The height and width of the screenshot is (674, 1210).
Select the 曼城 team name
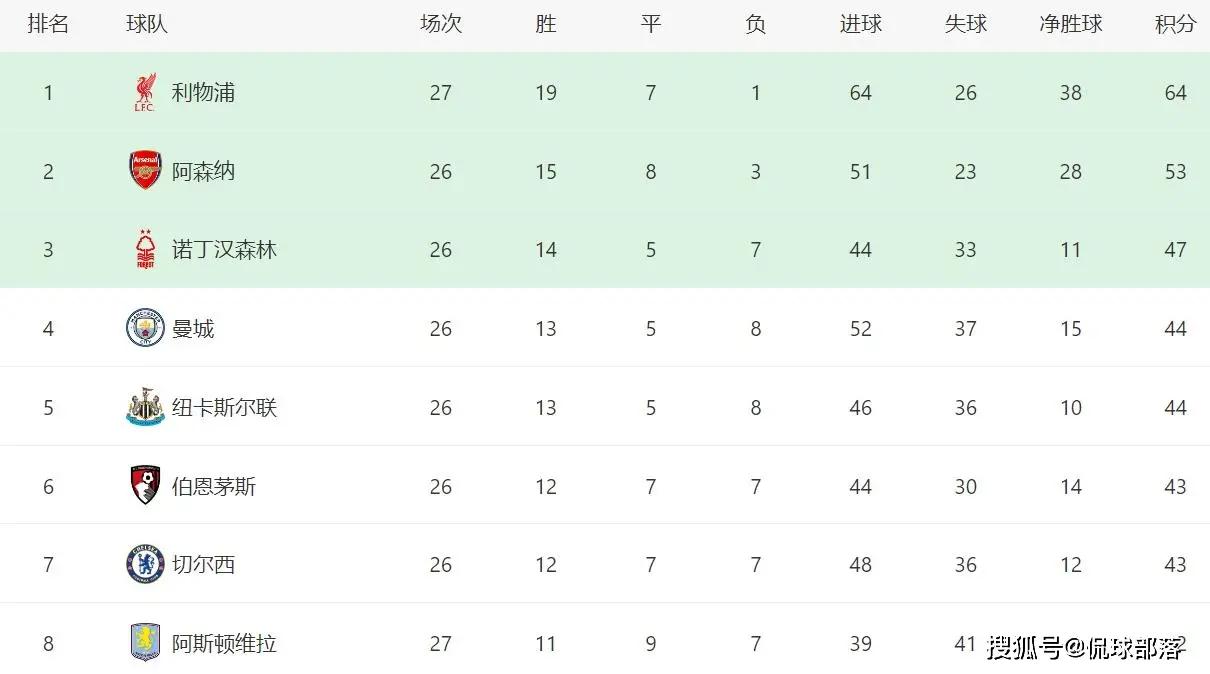pyautogui.click(x=193, y=328)
